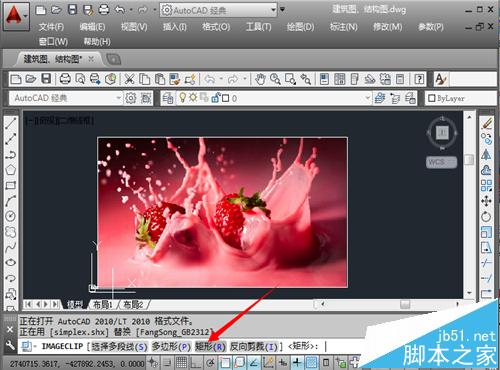Choose 反向剪裁(I) option in command line
Screen dimensions: 500x370
click(x=254, y=347)
